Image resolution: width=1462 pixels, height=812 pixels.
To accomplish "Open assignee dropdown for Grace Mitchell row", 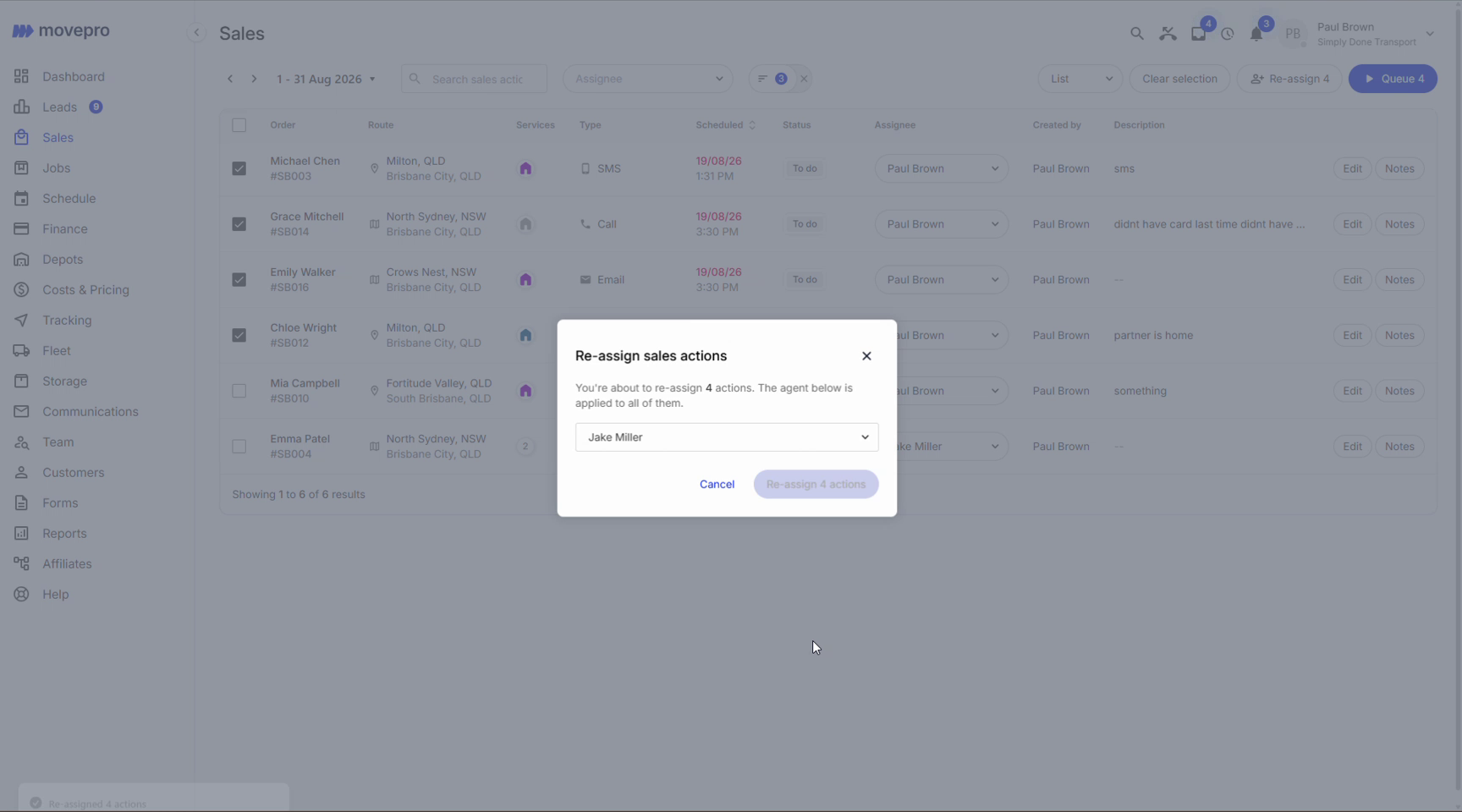I will [942, 224].
